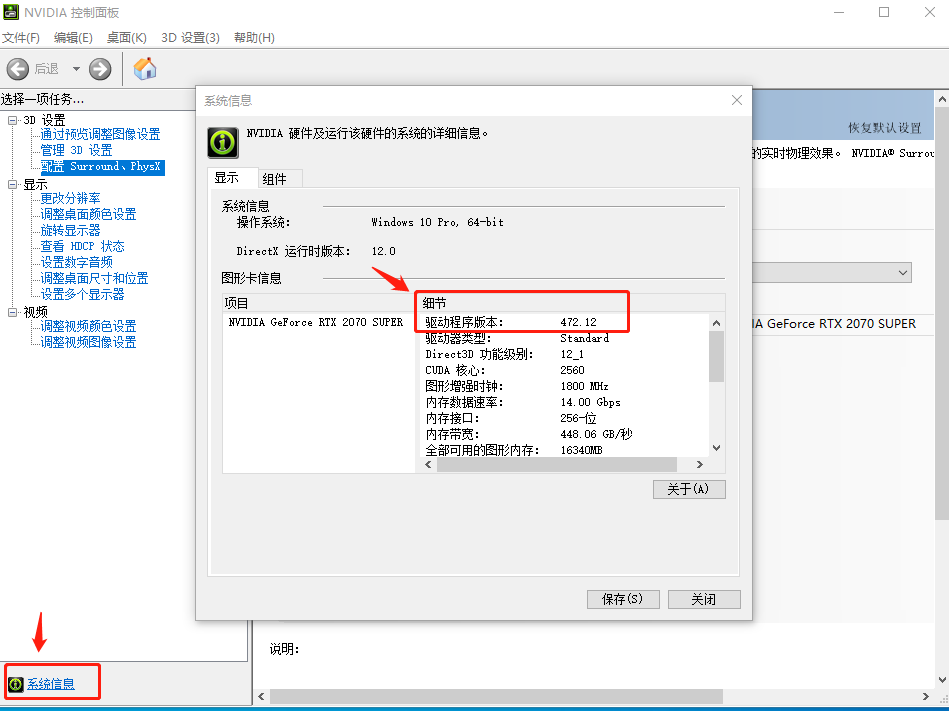Screen dimensions: 949x711
Task: Open the Home icon in toolbar
Action: (x=145, y=69)
